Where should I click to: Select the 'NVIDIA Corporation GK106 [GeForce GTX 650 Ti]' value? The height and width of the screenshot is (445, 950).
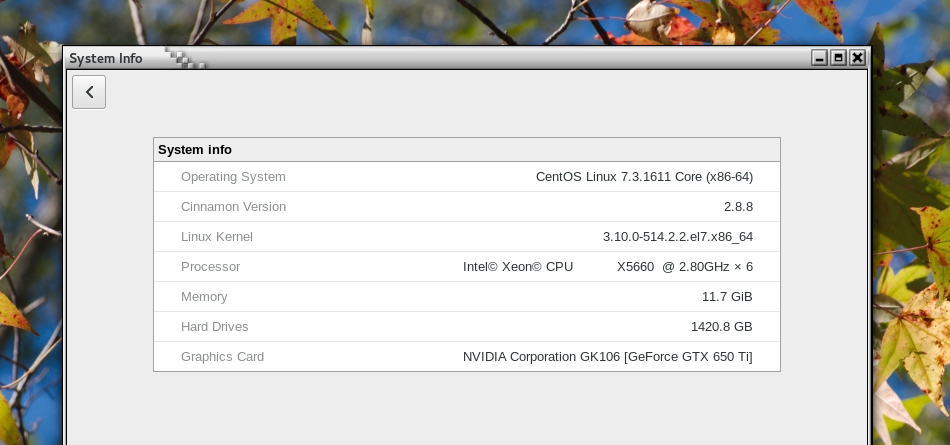pyautogui.click(x=608, y=357)
